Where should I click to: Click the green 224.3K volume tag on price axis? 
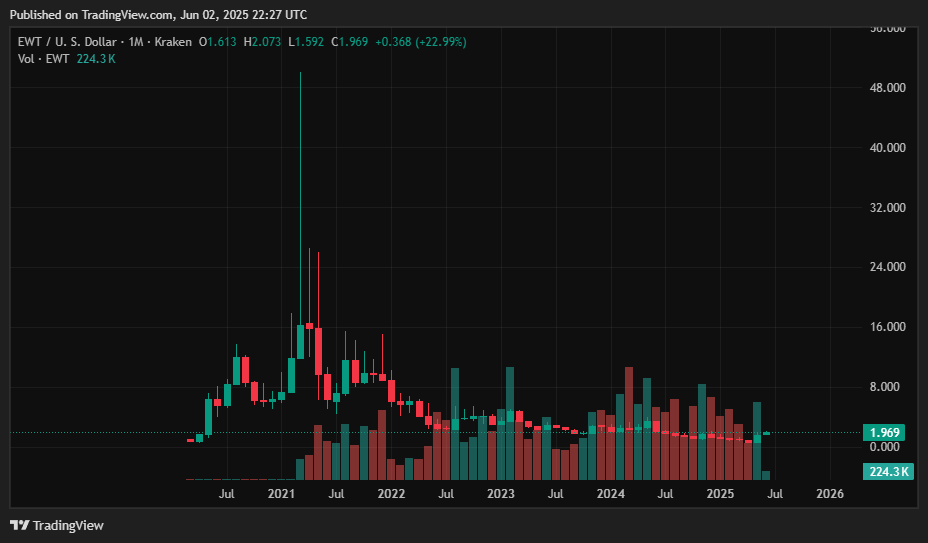887,472
